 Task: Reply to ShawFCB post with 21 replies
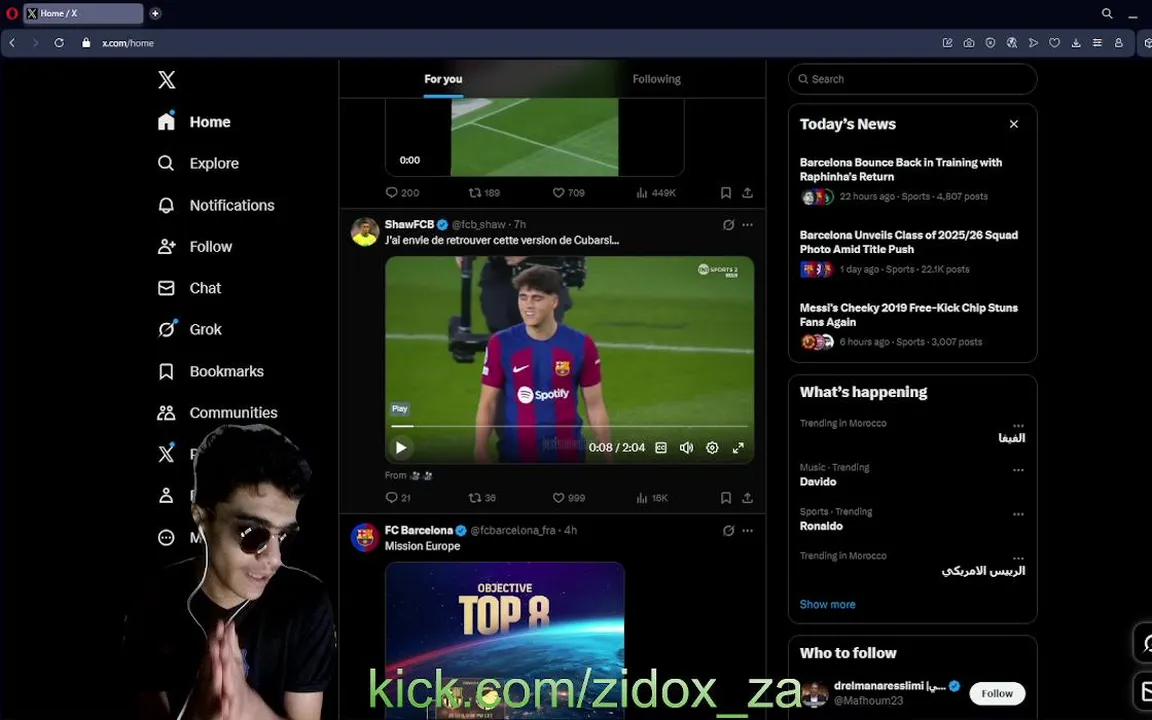(x=398, y=498)
